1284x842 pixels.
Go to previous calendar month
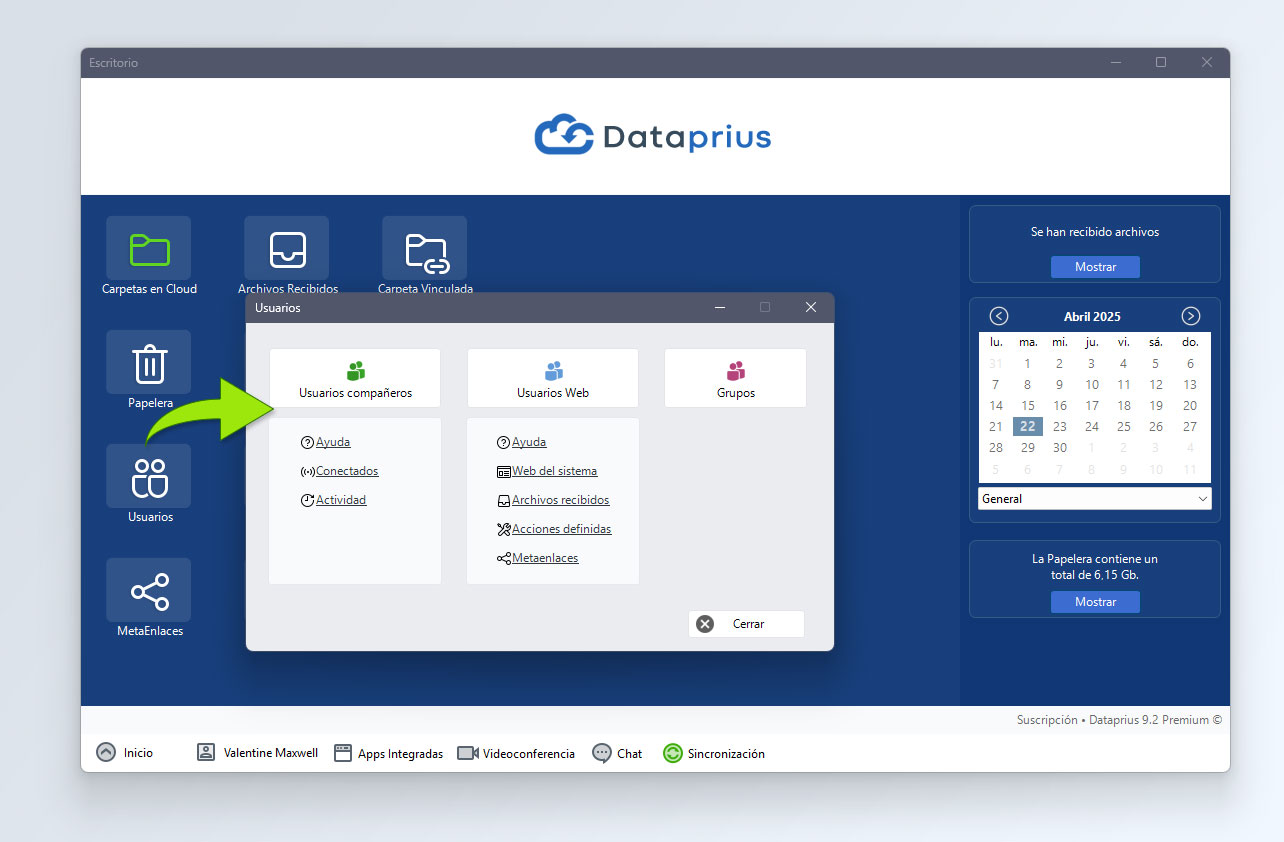(x=998, y=316)
